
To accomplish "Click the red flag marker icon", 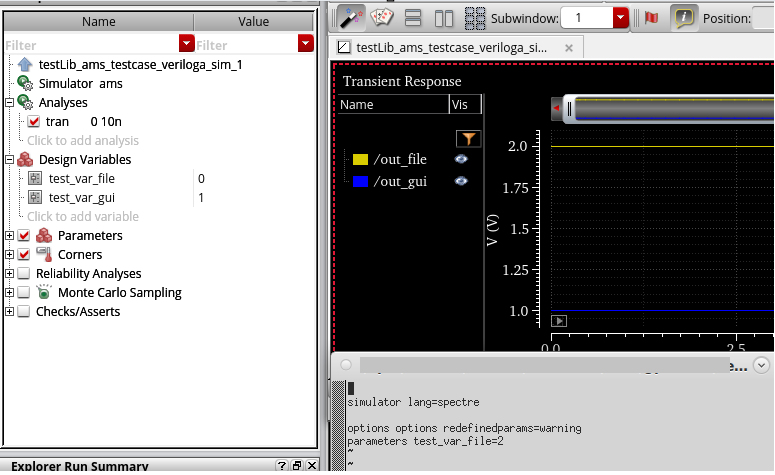I will [650, 18].
